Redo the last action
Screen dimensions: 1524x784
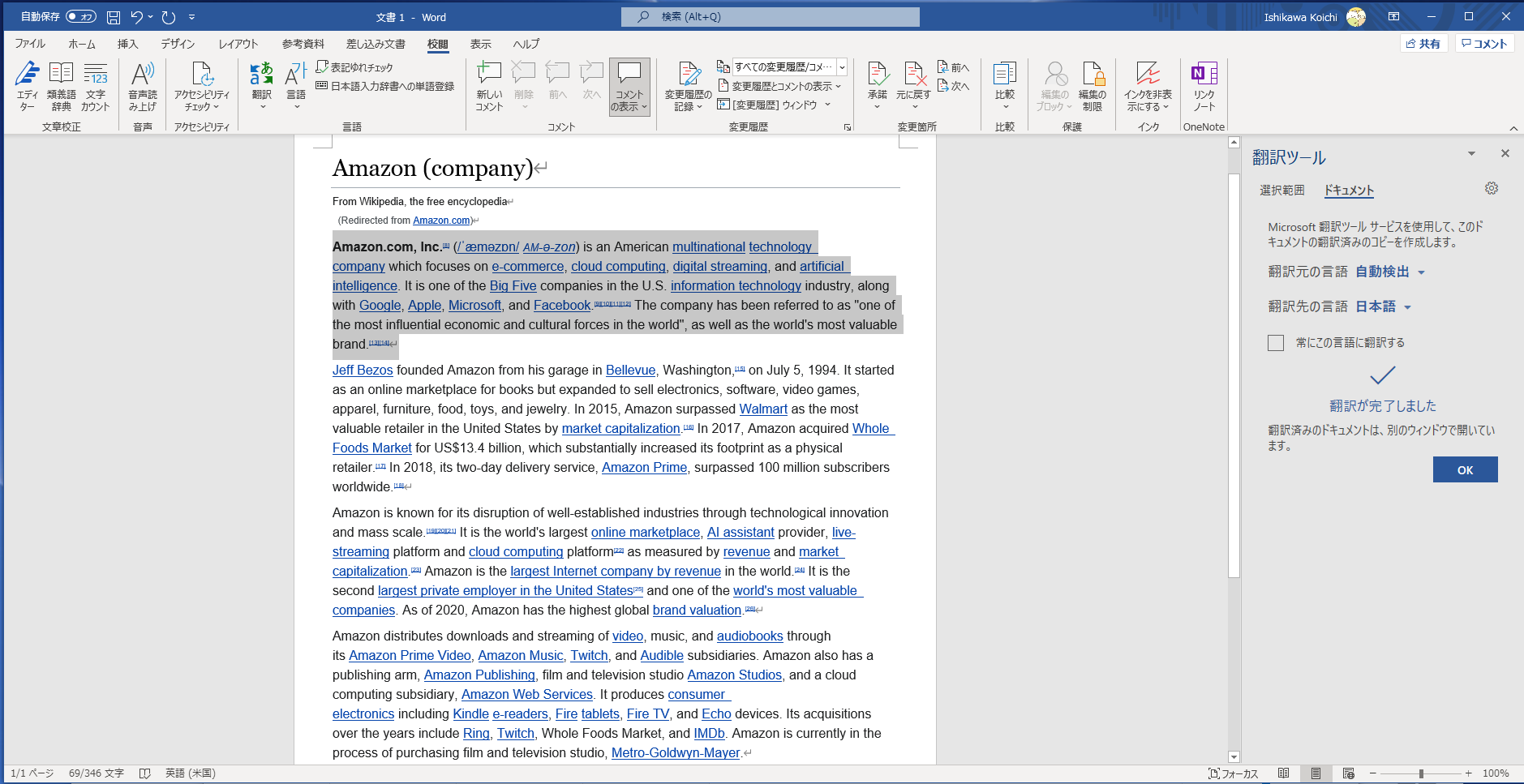click(x=169, y=17)
